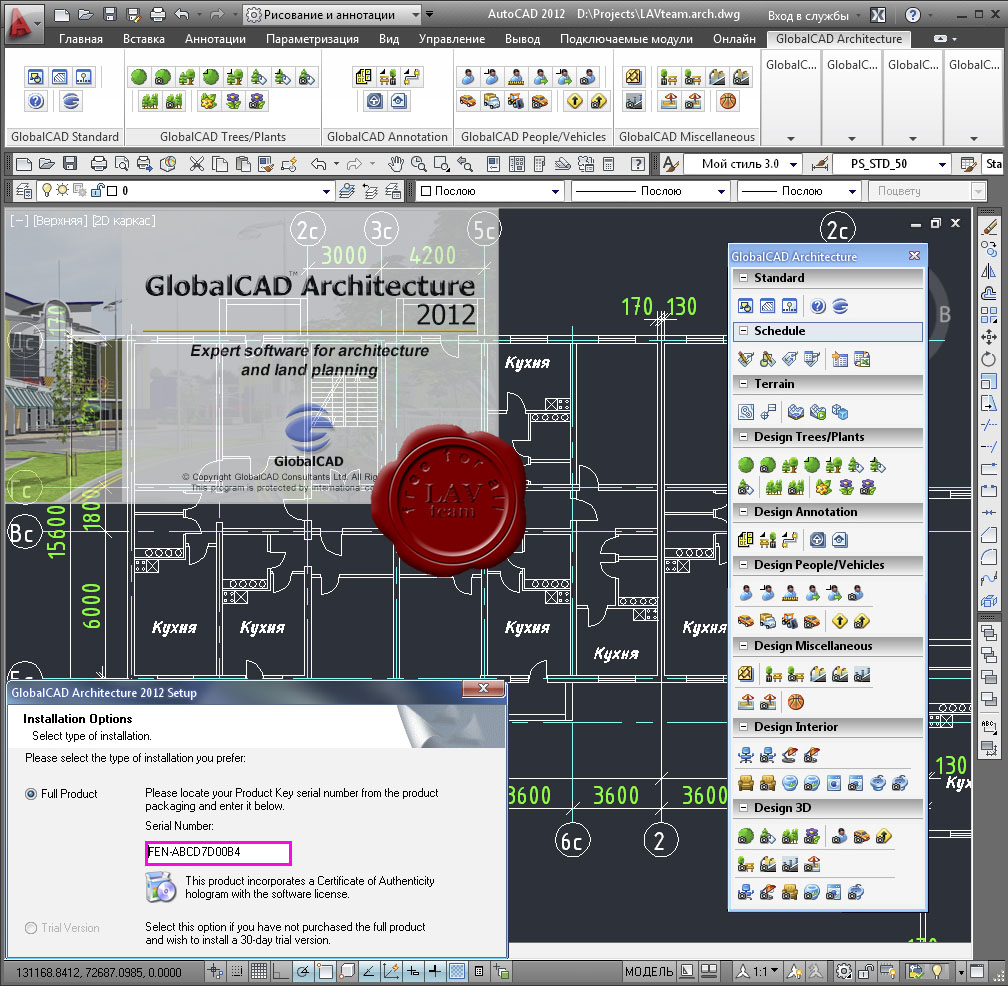Click the globe icon in GlobalCAD Standard ribbon

coord(71,101)
